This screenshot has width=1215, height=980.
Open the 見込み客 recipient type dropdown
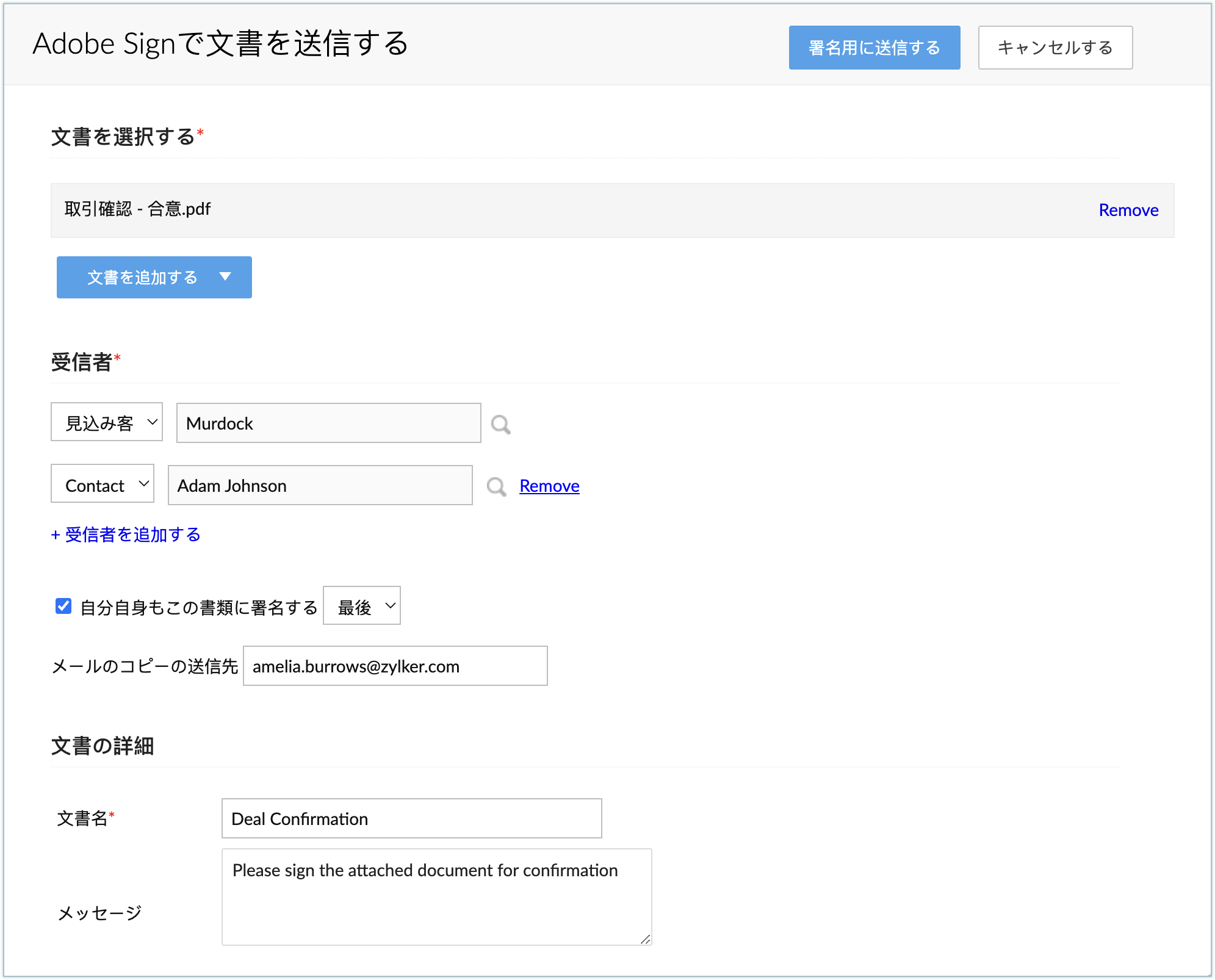107,422
